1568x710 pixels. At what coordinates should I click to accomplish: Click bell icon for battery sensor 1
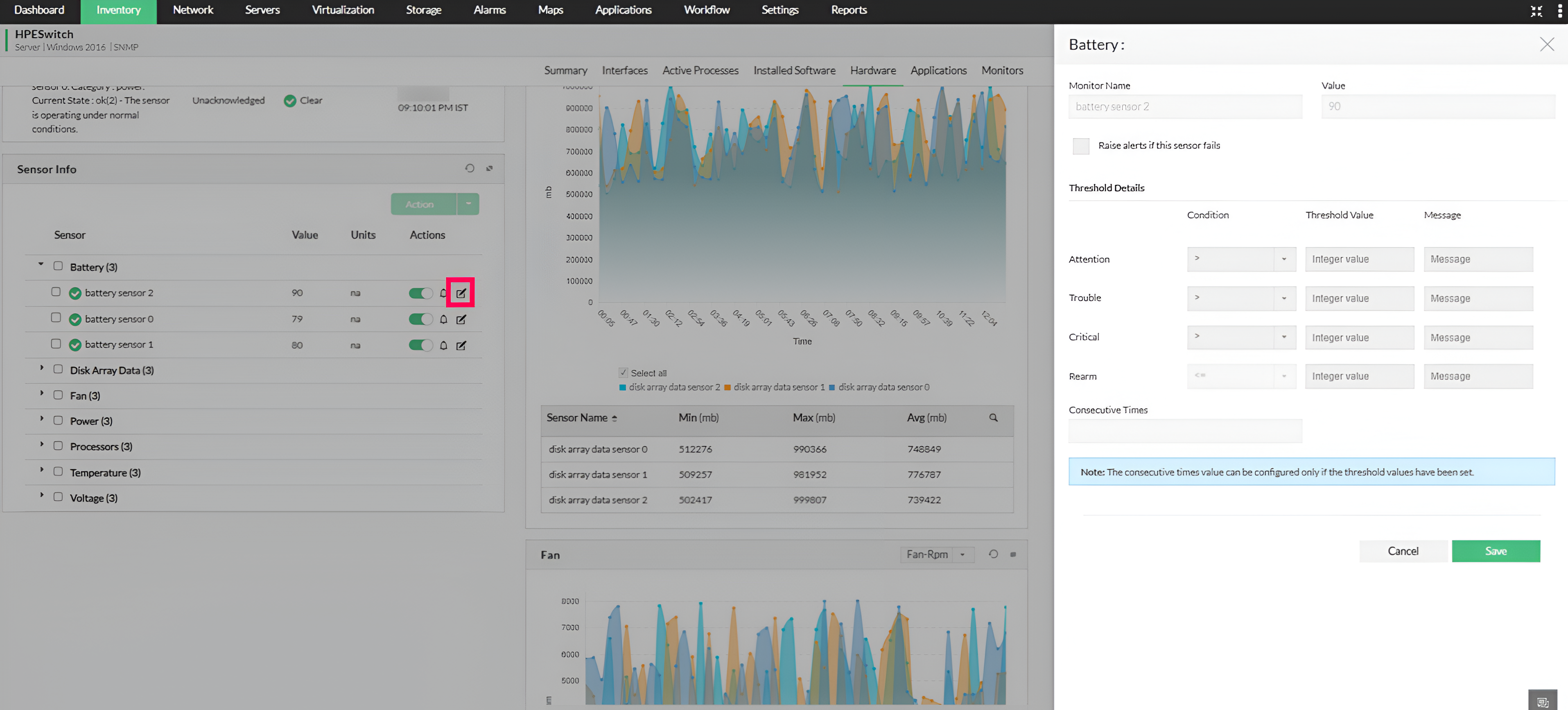coord(443,345)
